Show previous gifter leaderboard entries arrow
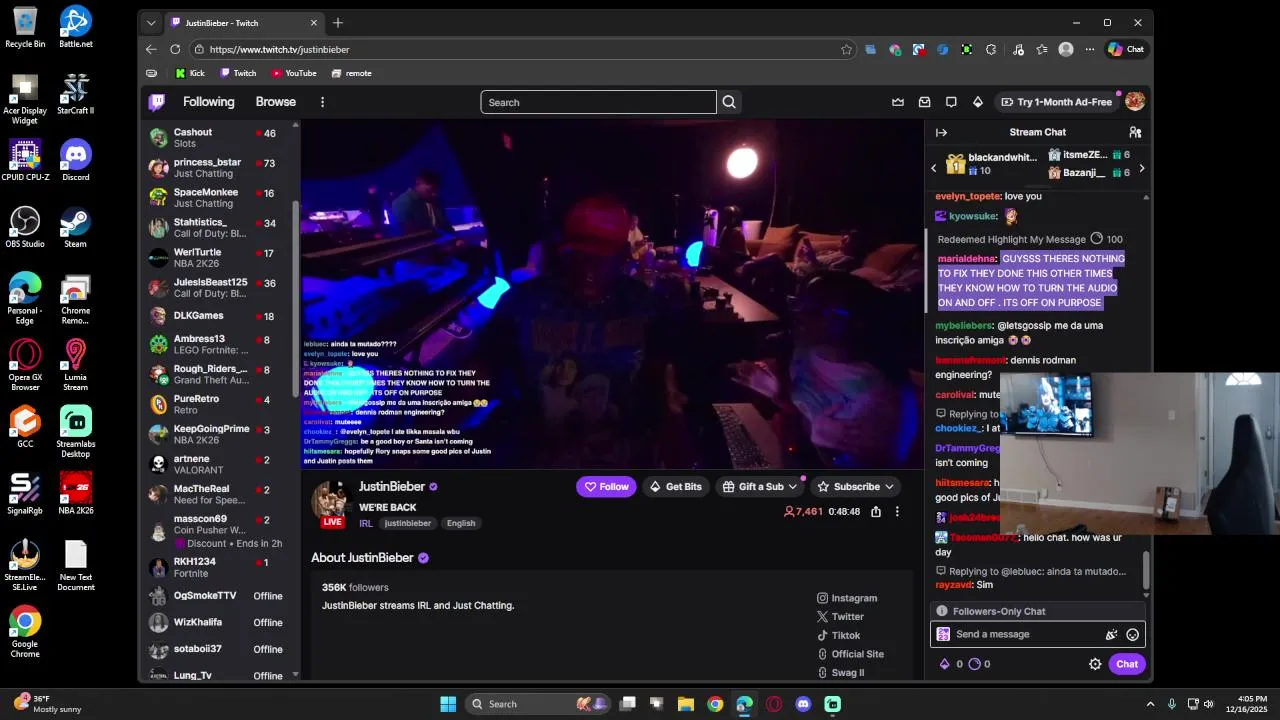Viewport: 1280px width, 720px height. coord(934,168)
